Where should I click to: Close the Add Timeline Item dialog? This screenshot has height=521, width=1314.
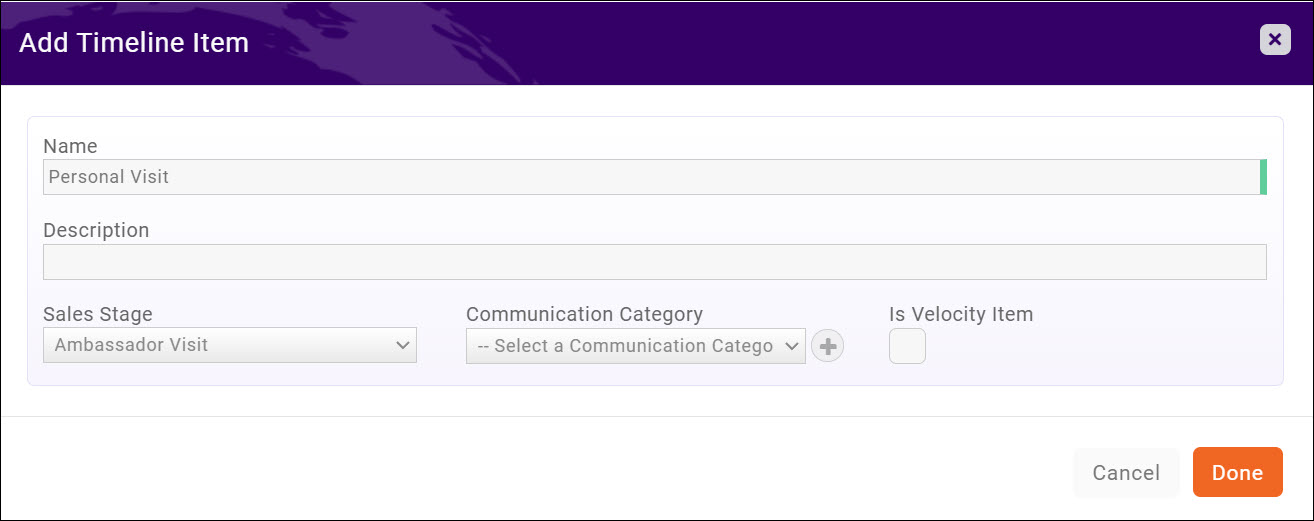[1274, 40]
